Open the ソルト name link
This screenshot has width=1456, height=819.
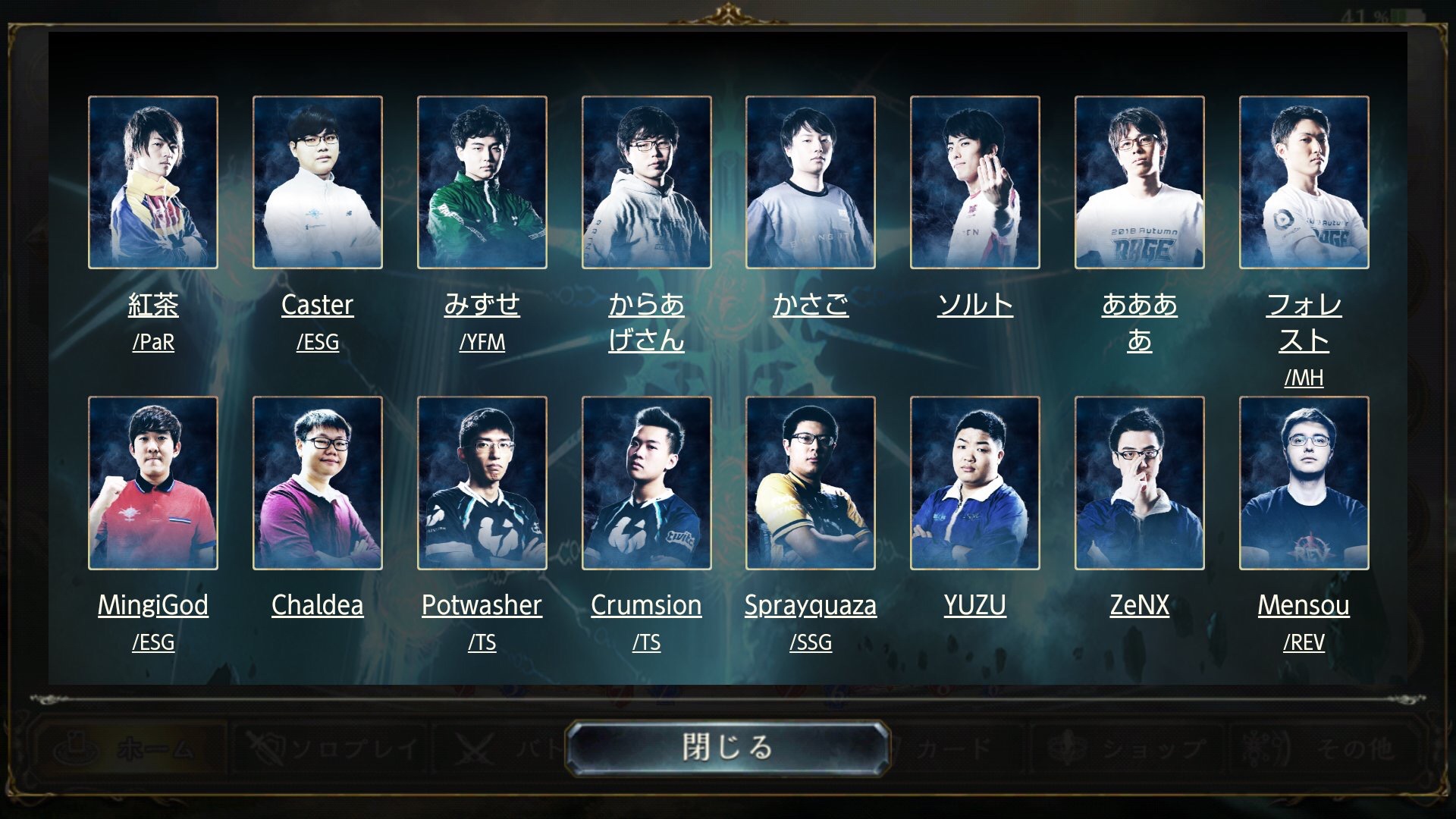975,305
